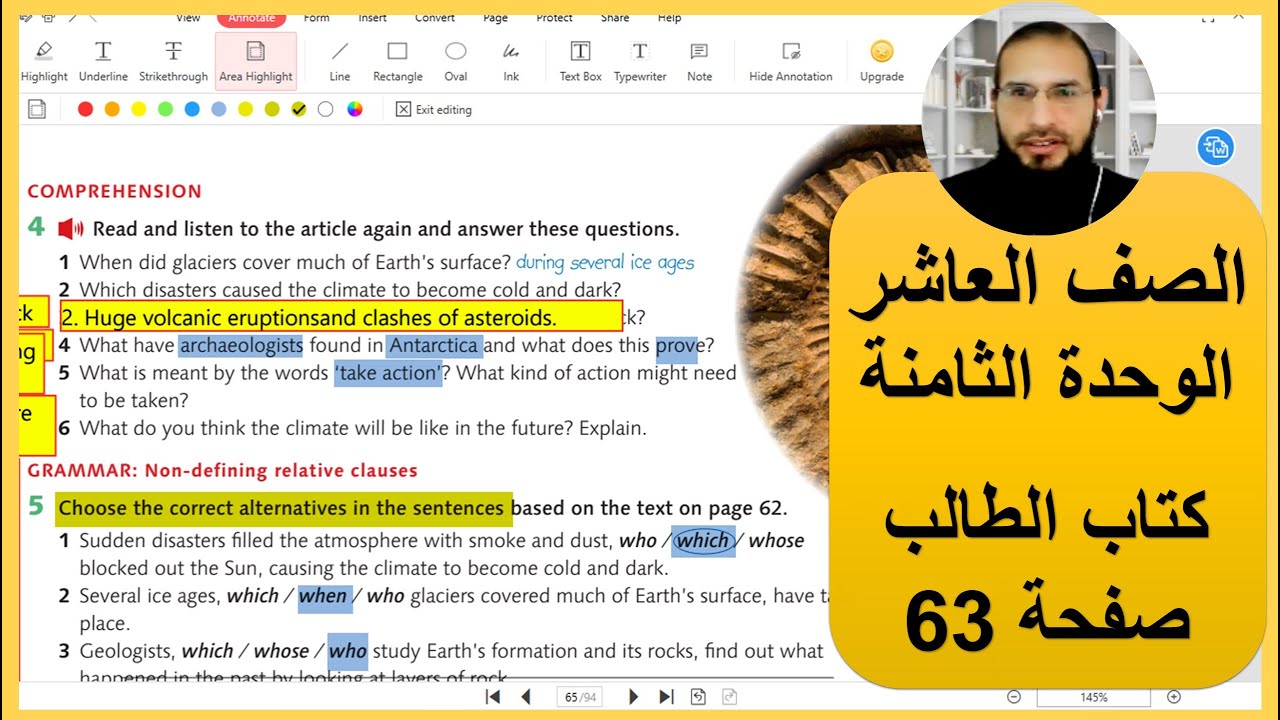Jump to the last page
The height and width of the screenshot is (720, 1280).
pos(666,697)
